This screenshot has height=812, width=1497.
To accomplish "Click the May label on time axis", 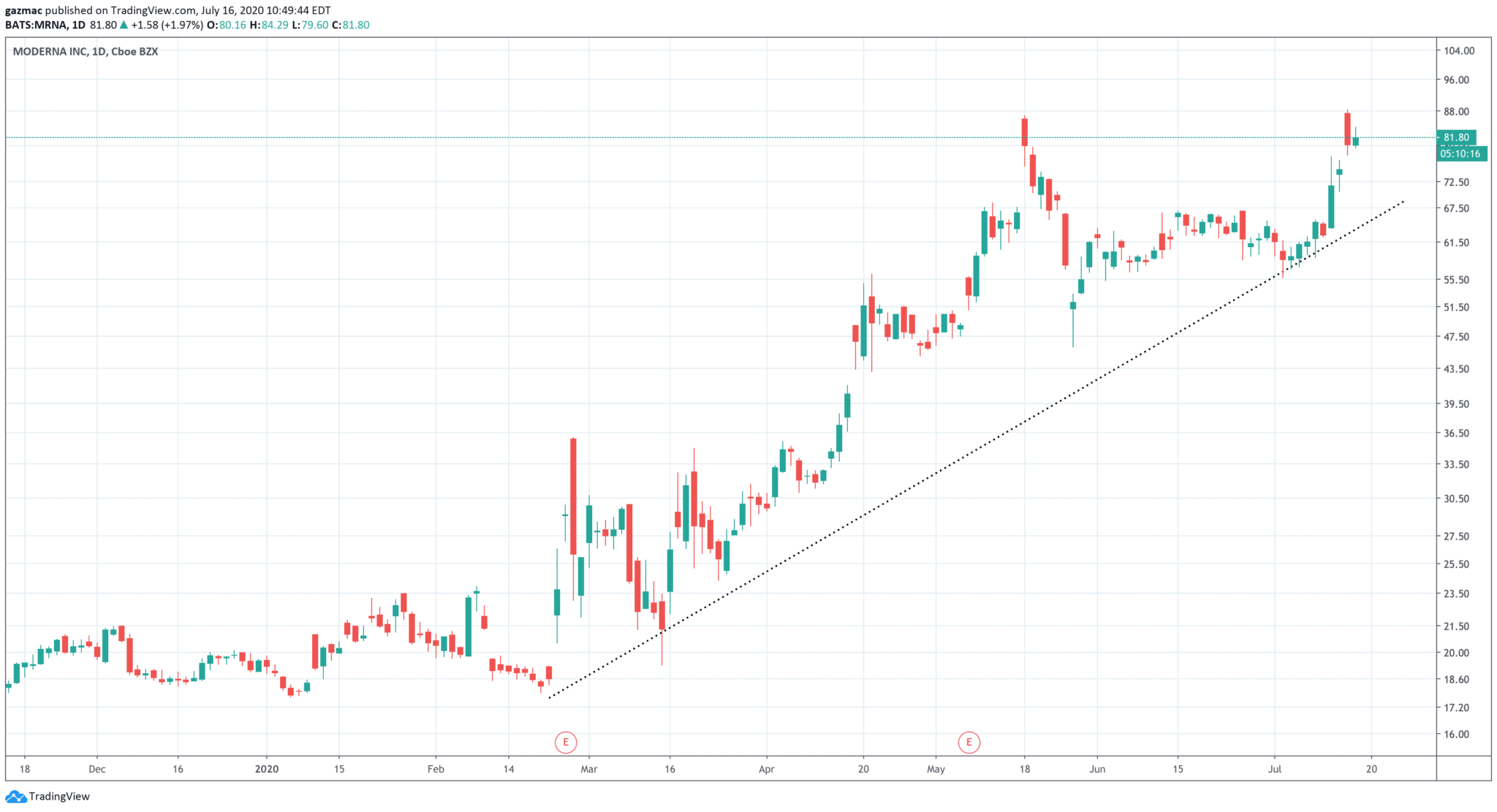I will 936,769.
